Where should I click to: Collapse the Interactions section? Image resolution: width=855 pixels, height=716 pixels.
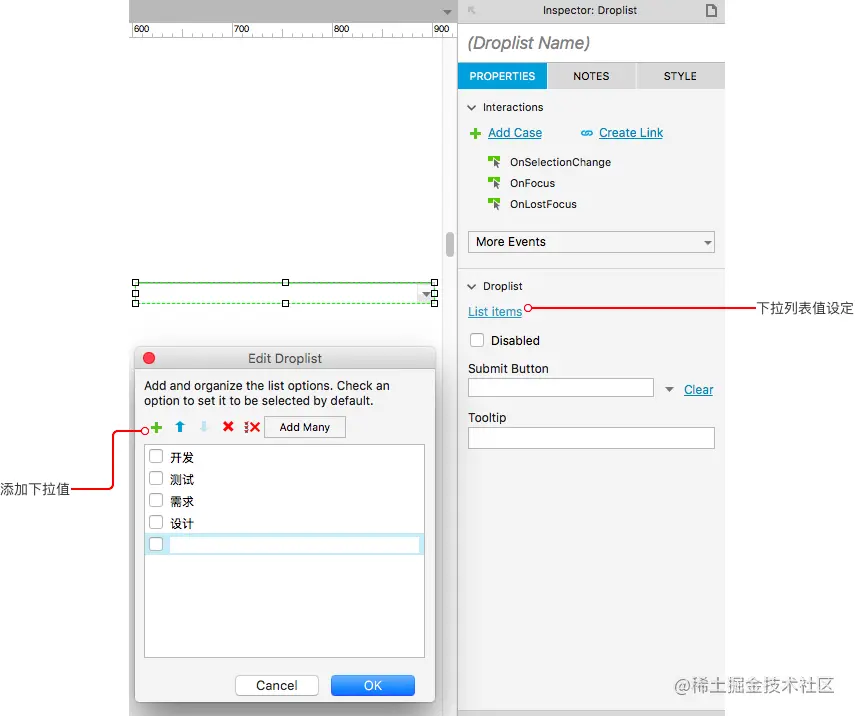472,107
